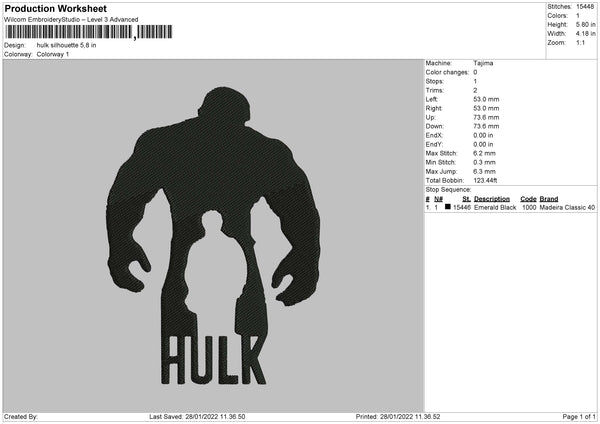Click the 'Colorway 1' value
Screen dimensions: 600x424
coord(53,54)
